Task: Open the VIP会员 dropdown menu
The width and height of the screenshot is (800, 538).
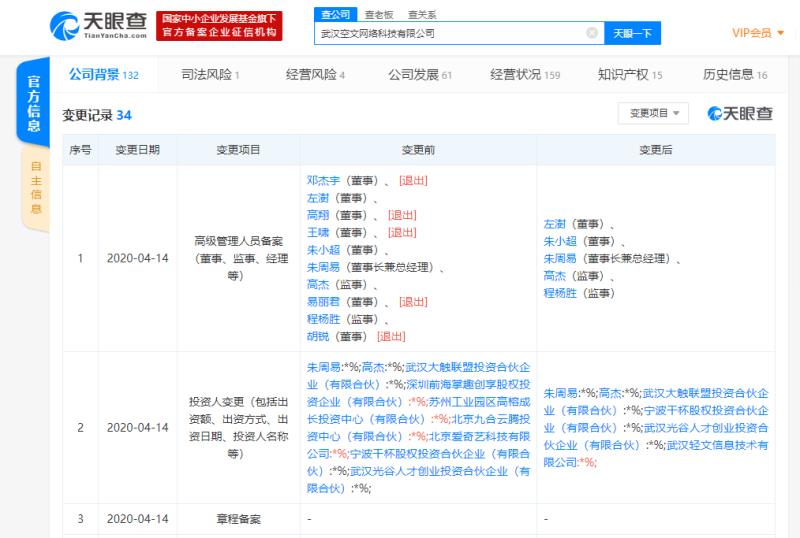Action: point(757,33)
